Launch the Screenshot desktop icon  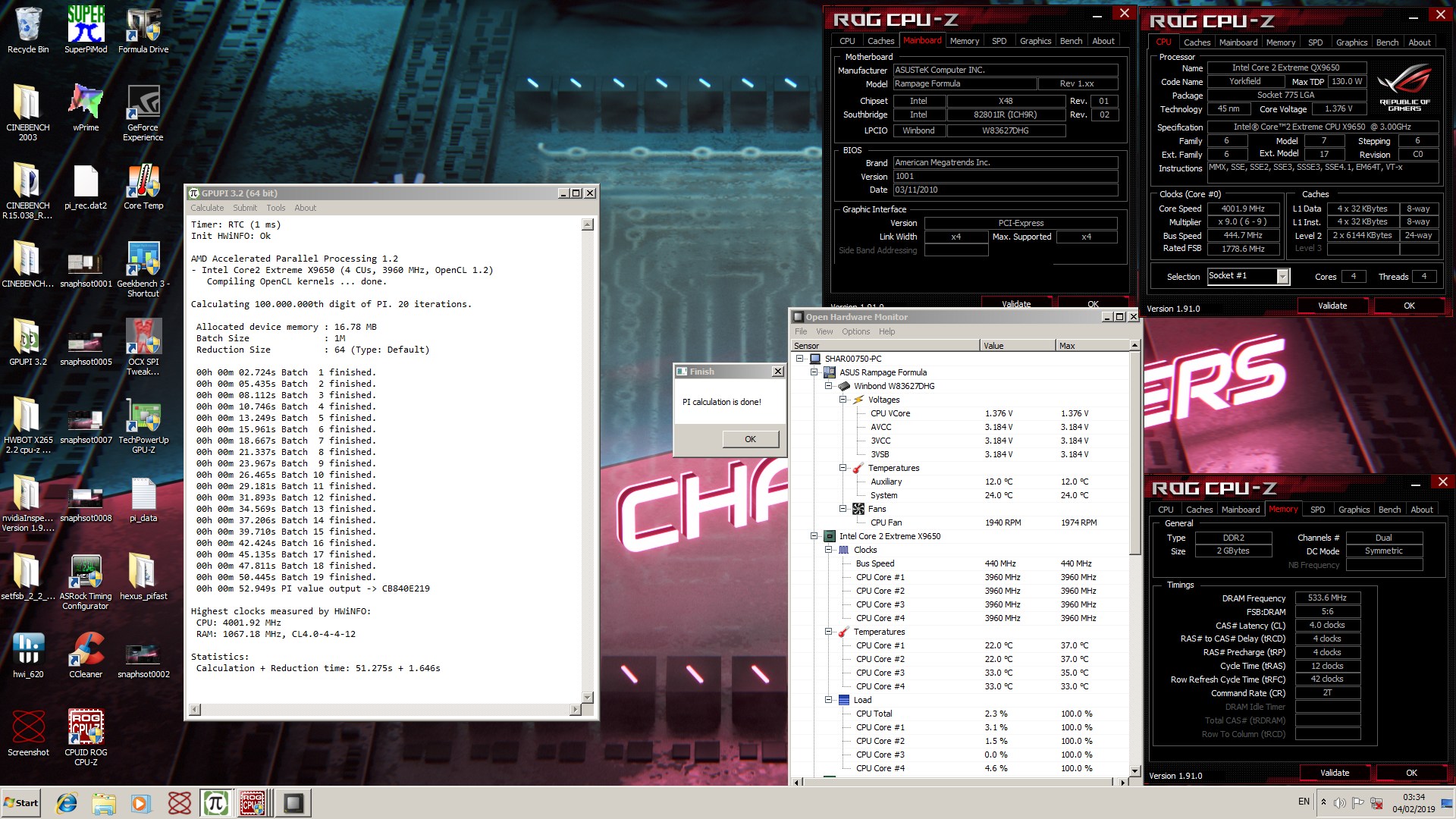[28, 733]
